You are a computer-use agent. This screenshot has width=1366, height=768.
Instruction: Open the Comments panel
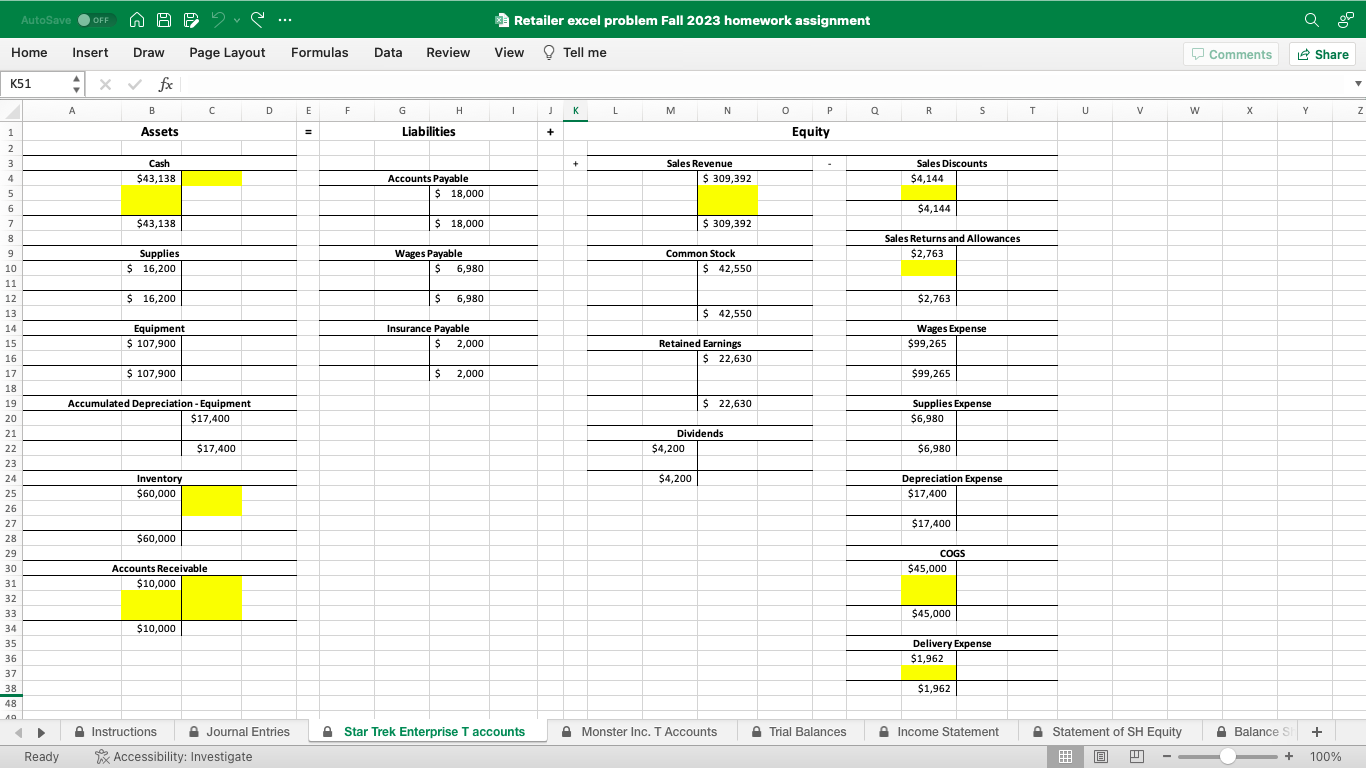1231,53
